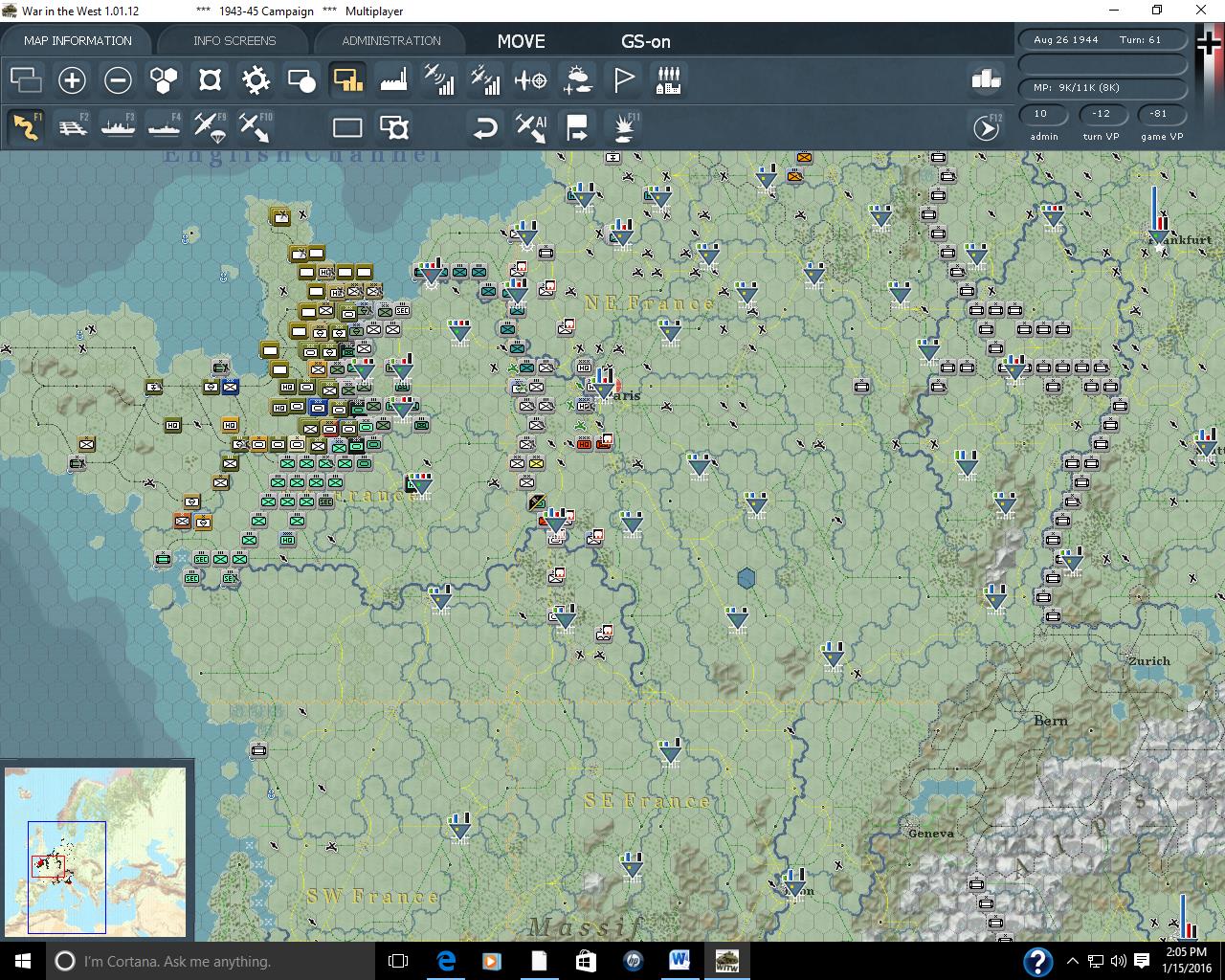
Task: Switch to the MAP INFORMATION tab
Action: click(78, 40)
